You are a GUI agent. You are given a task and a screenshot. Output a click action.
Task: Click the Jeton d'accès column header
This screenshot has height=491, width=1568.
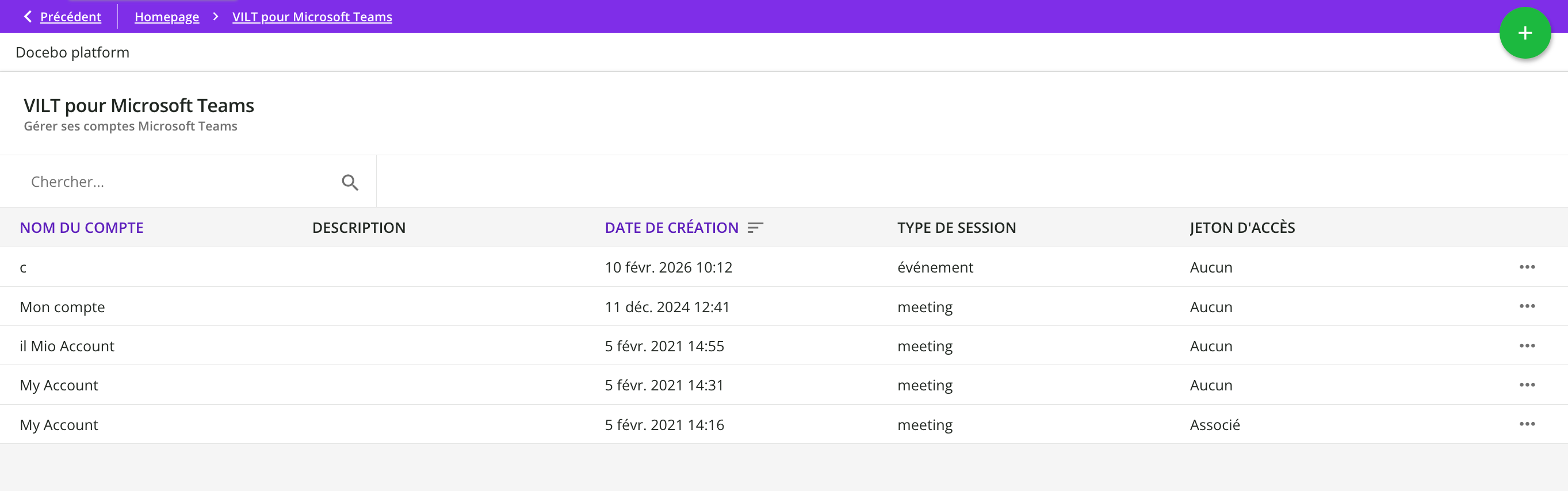coord(1242,228)
